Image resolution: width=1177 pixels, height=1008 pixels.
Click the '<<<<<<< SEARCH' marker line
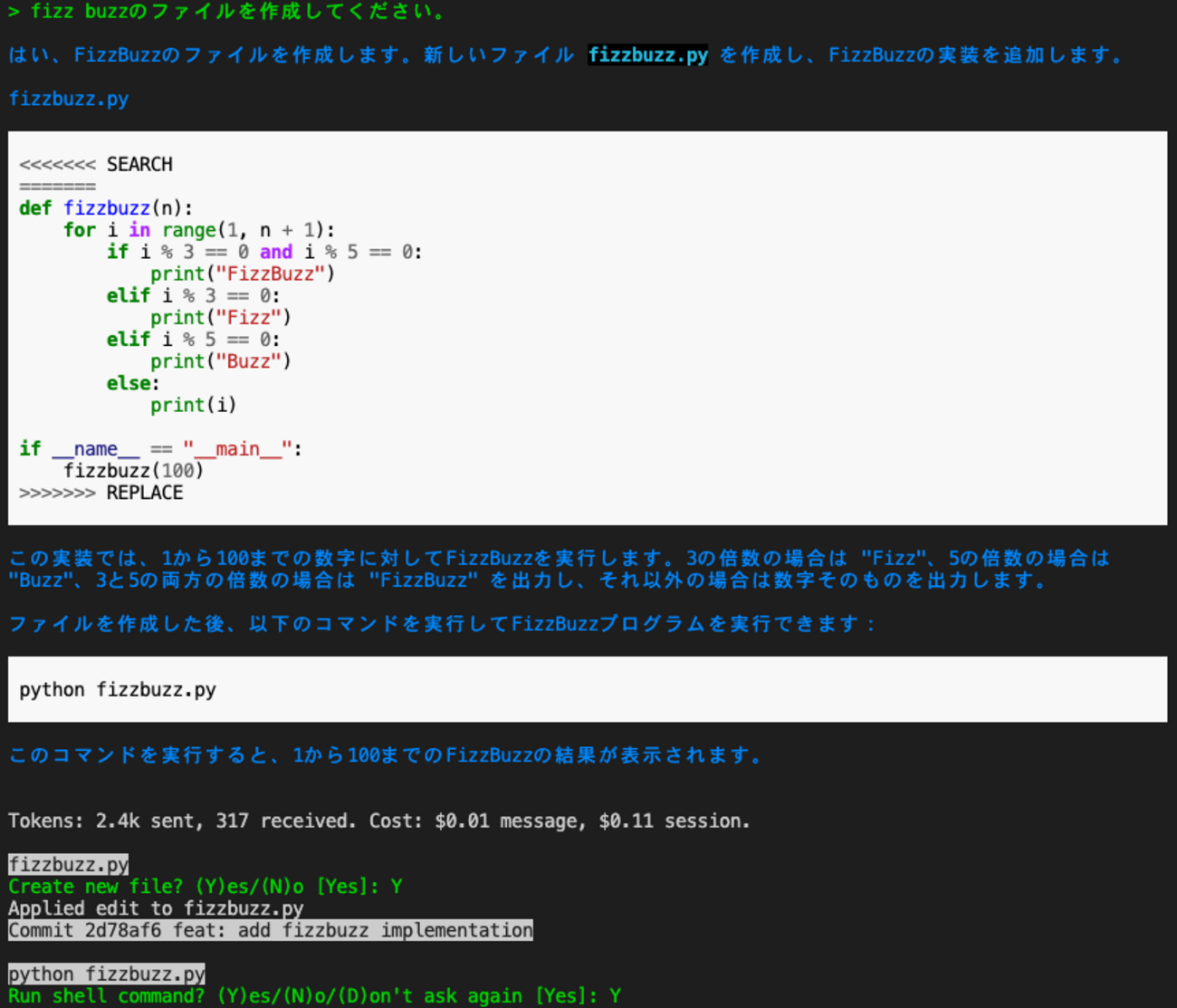point(96,164)
